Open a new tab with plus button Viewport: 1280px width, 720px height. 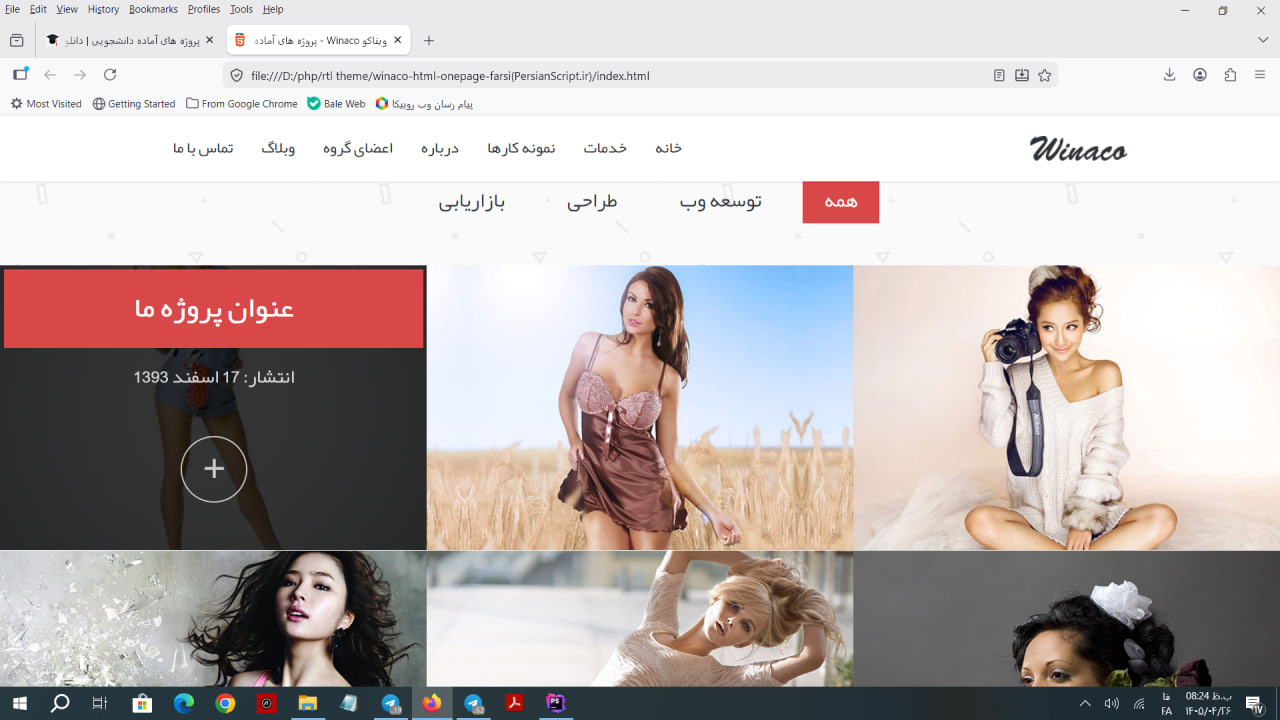coord(429,40)
